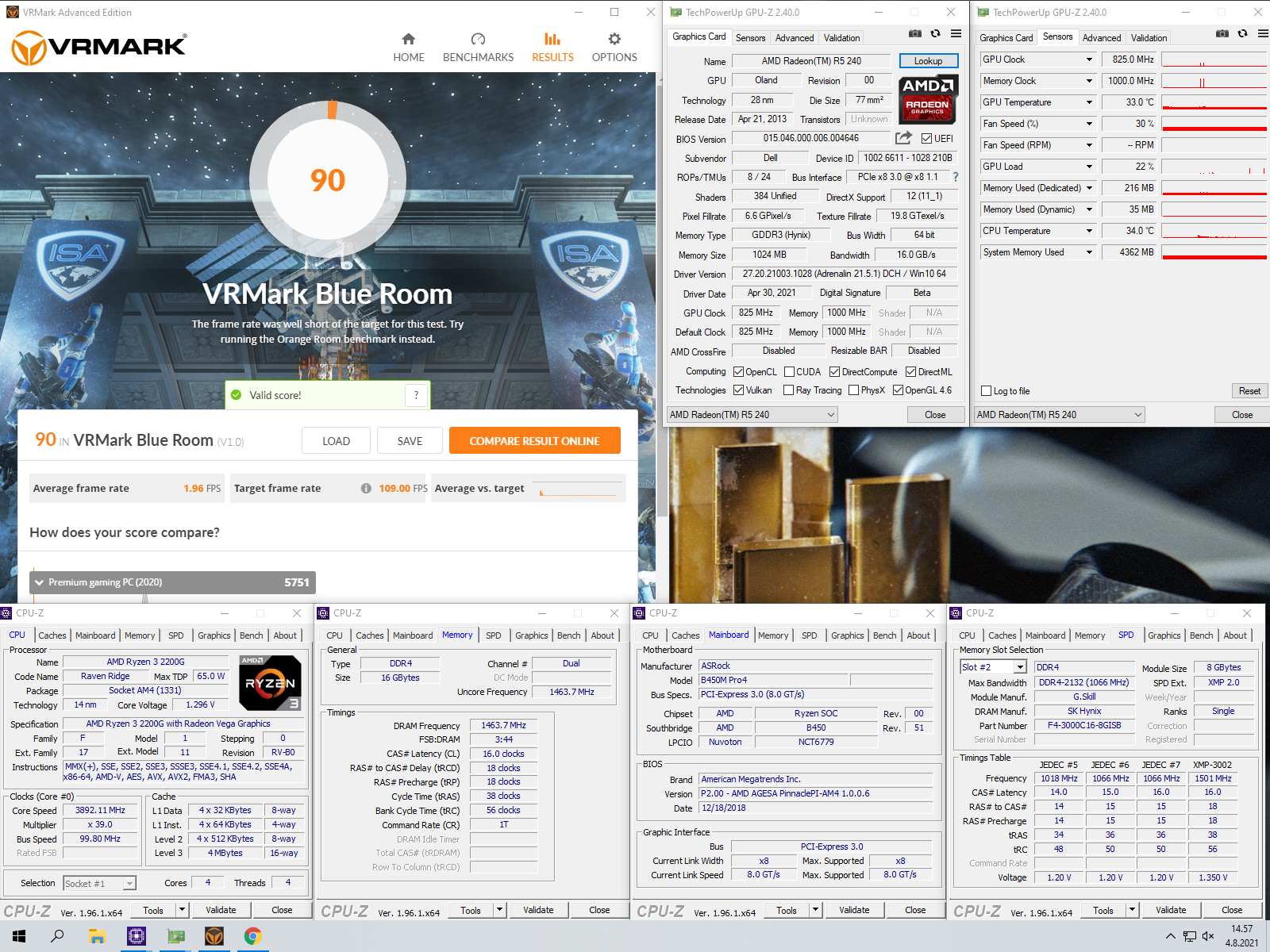Toggle Ray Tracing checkbox

[788, 390]
